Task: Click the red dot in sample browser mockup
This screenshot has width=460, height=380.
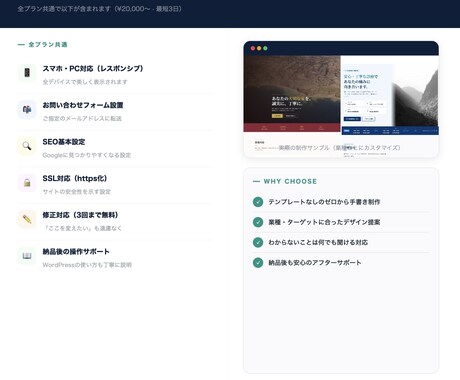Action: click(253, 48)
